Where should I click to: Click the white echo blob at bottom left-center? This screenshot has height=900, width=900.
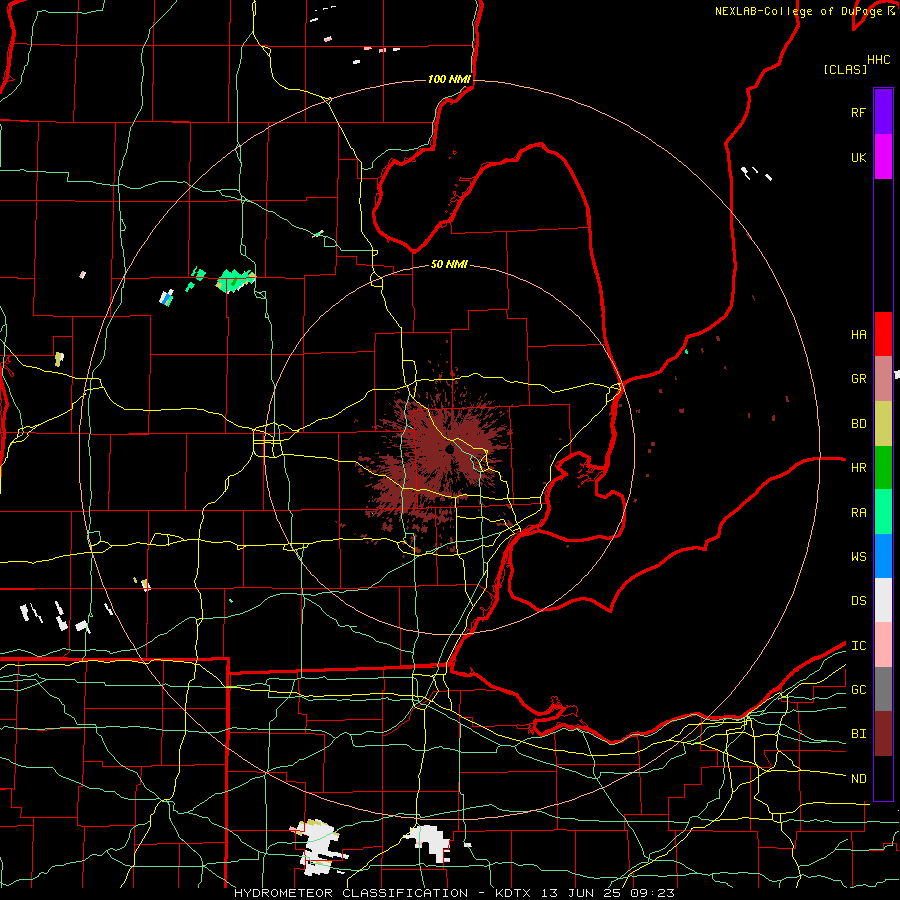(x=319, y=847)
